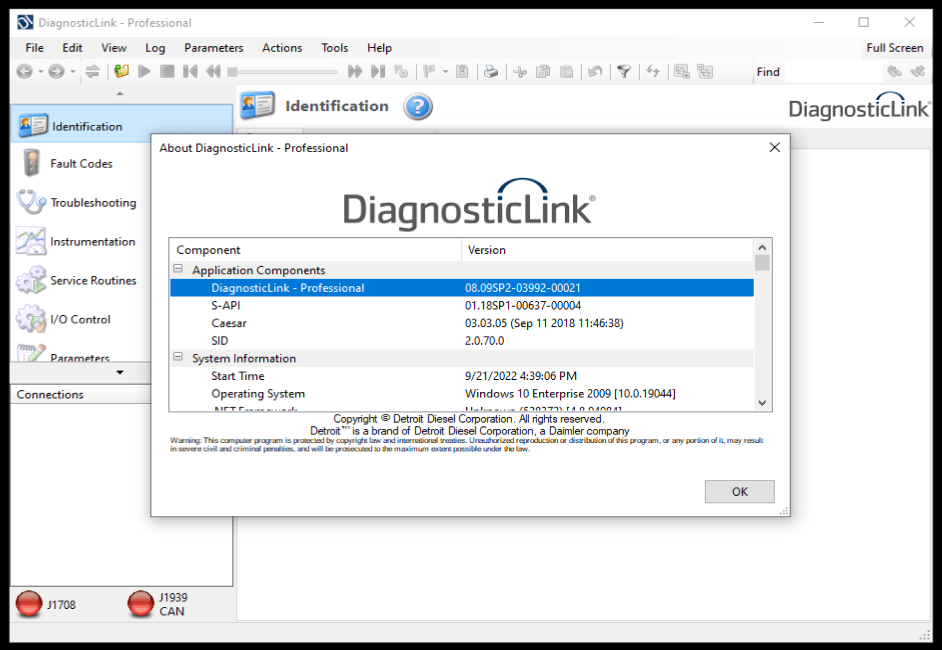The height and width of the screenshot is (650, 942).
Task: Click the Filter funnel toolbar icon
Action: point(623,72)
